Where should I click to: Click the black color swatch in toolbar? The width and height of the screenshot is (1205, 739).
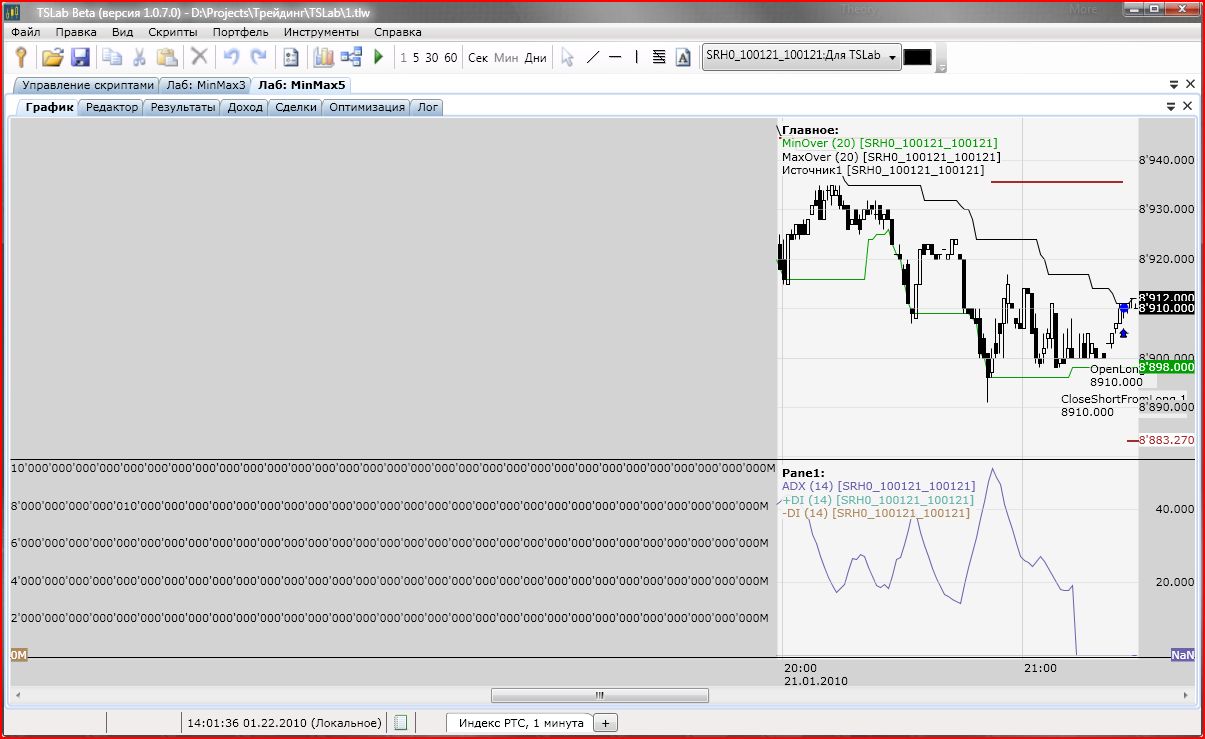(917, 57)
